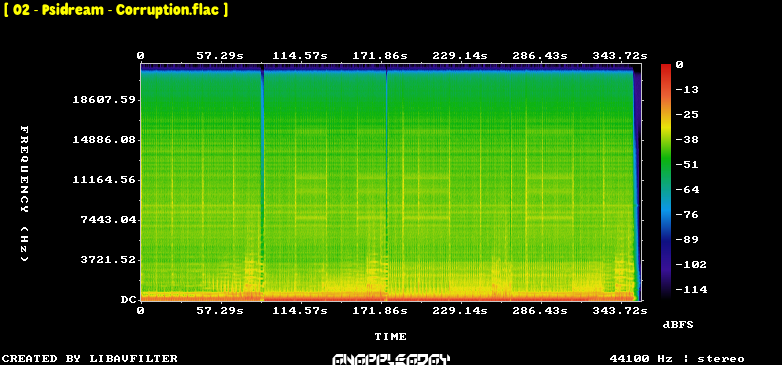Click the DC frequency axis label

click(x=128, y=300)
